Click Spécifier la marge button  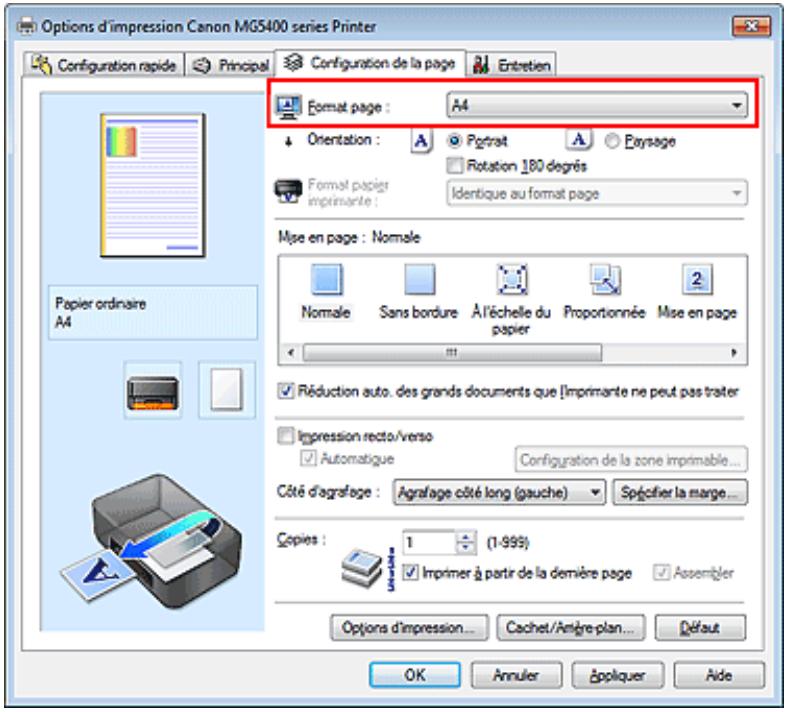(x=680, y=492)
